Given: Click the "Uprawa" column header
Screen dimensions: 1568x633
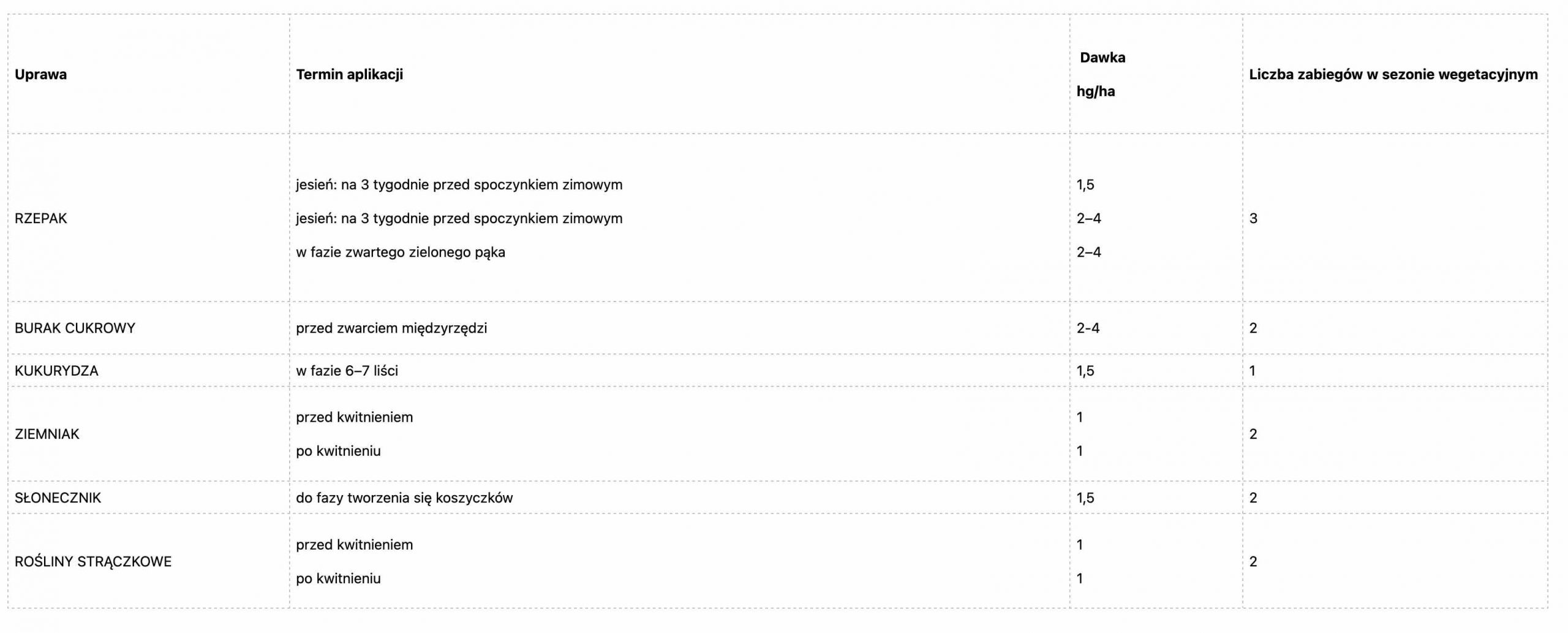Looking at the screenshot, I should click(40, 75).
